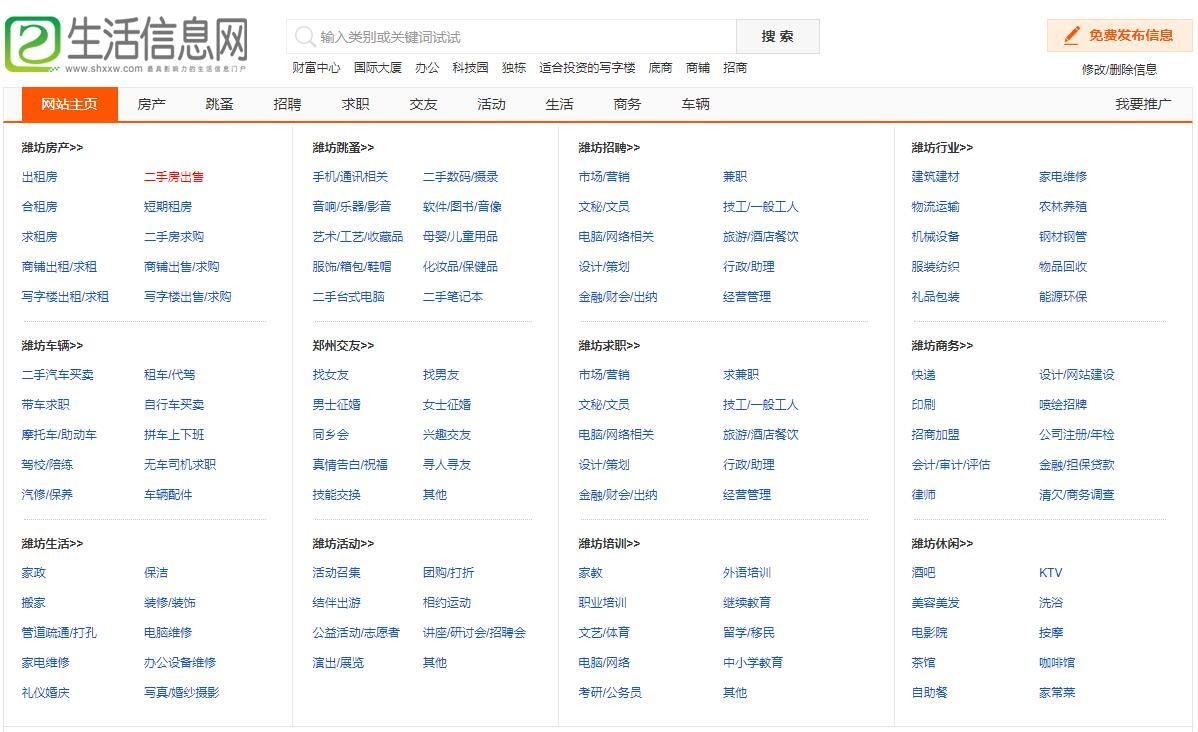Open the 外语培训 link
This screenshot has height=732, width=1198.
pyautogui.click(x=746, y=572)
